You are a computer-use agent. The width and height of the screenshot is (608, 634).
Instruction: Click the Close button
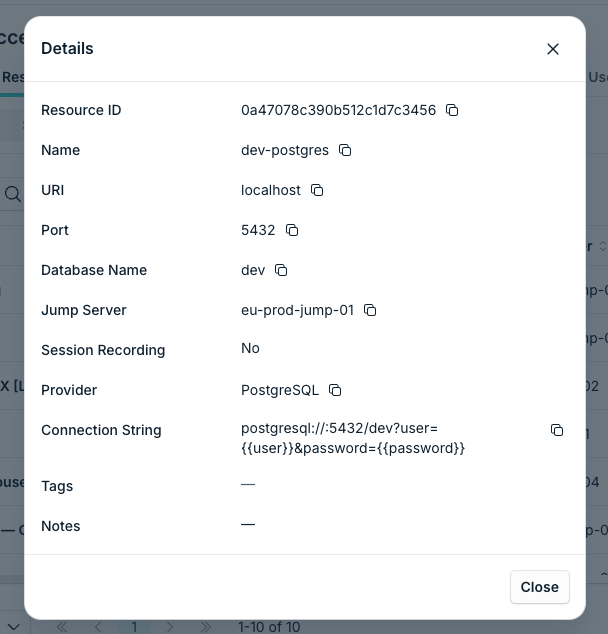click(x=540, y=587)
